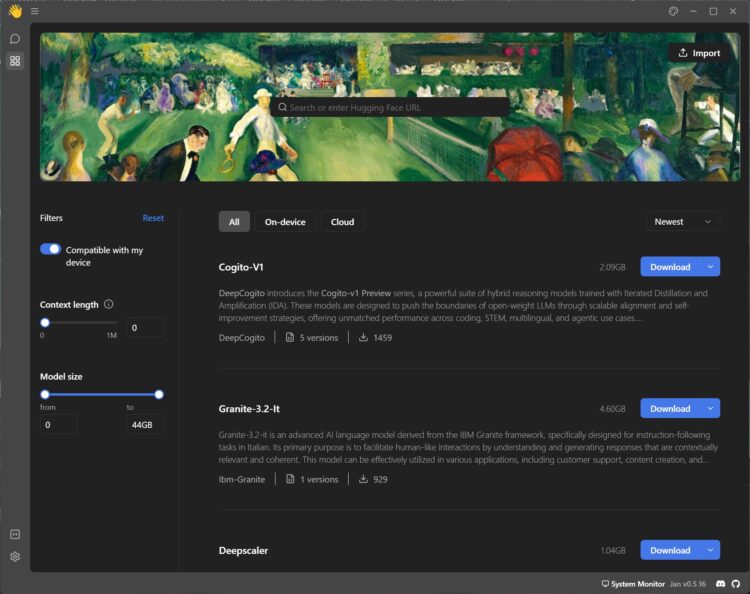
Task: Click the Context length slider handle
Action: click(45, 323)
